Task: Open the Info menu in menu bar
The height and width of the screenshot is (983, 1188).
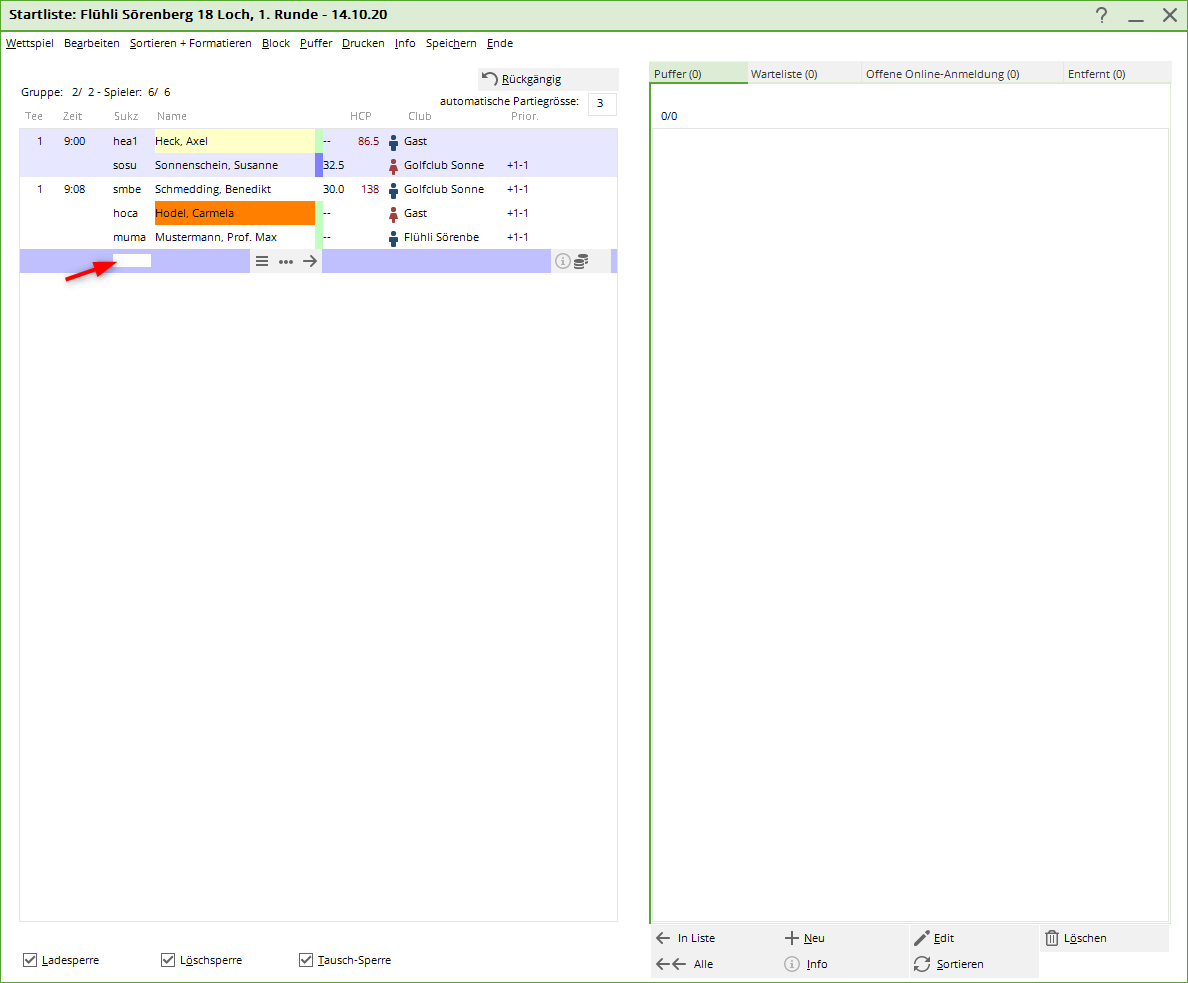Action: click(405, 43)
